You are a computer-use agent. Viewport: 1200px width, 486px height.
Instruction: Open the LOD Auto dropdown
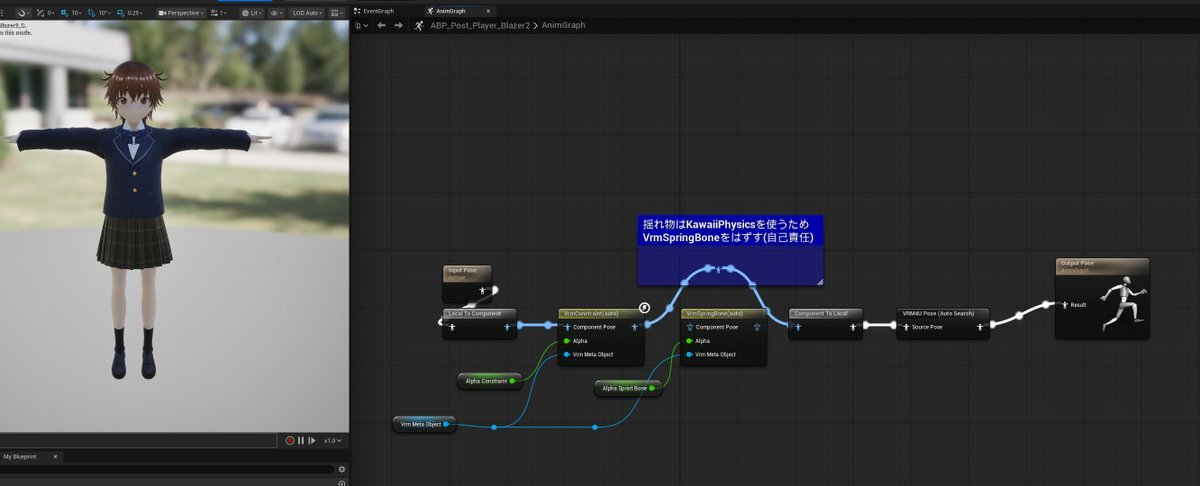pyautogui.click(x=309, y=13)
